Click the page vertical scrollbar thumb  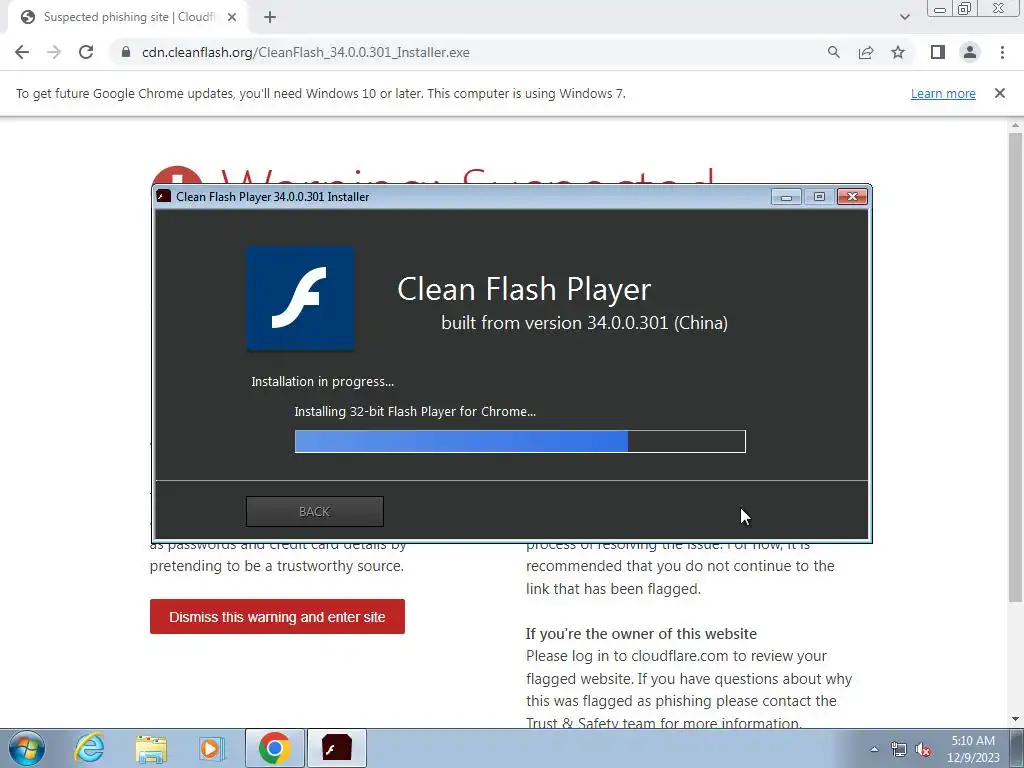coord(1015,367)
